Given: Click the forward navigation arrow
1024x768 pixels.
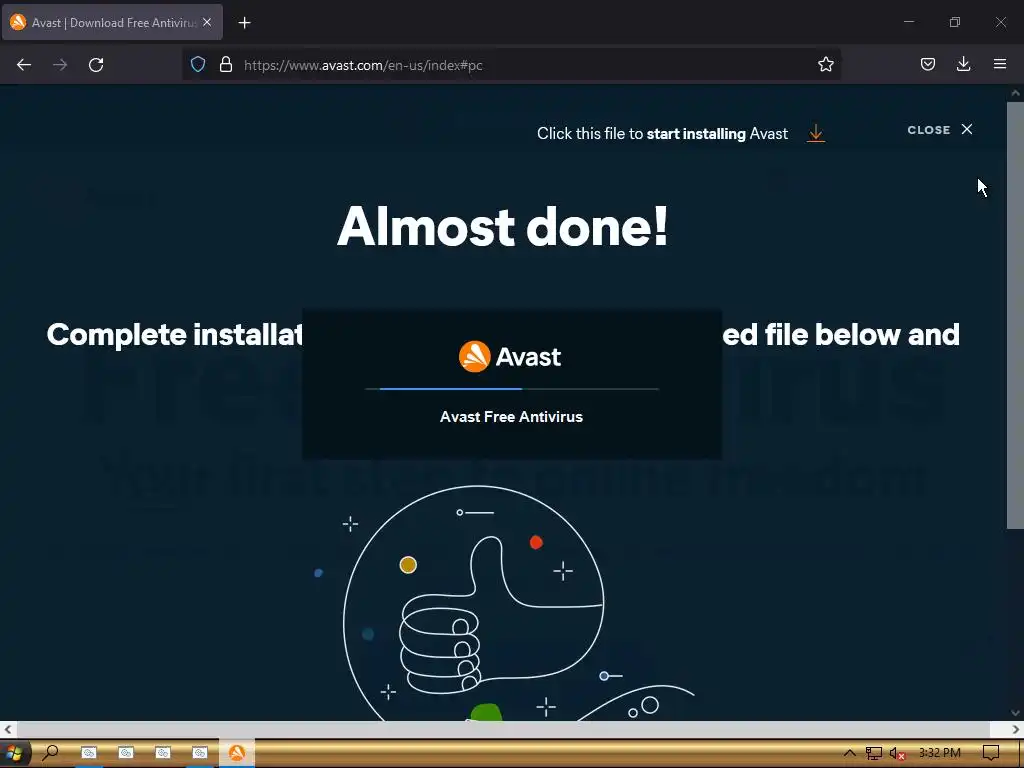Looking at the screenshot, I should tap(60, 65).
